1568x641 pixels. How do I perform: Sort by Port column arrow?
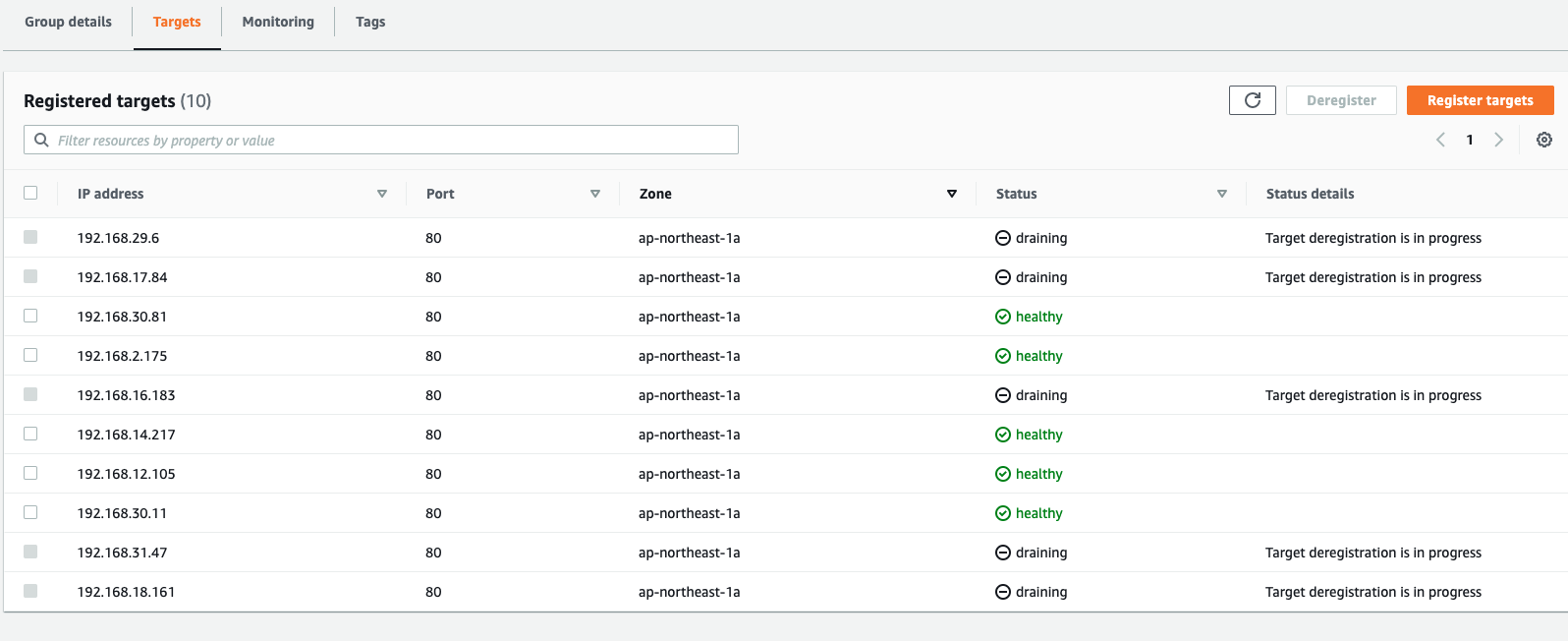click(594, 194)
